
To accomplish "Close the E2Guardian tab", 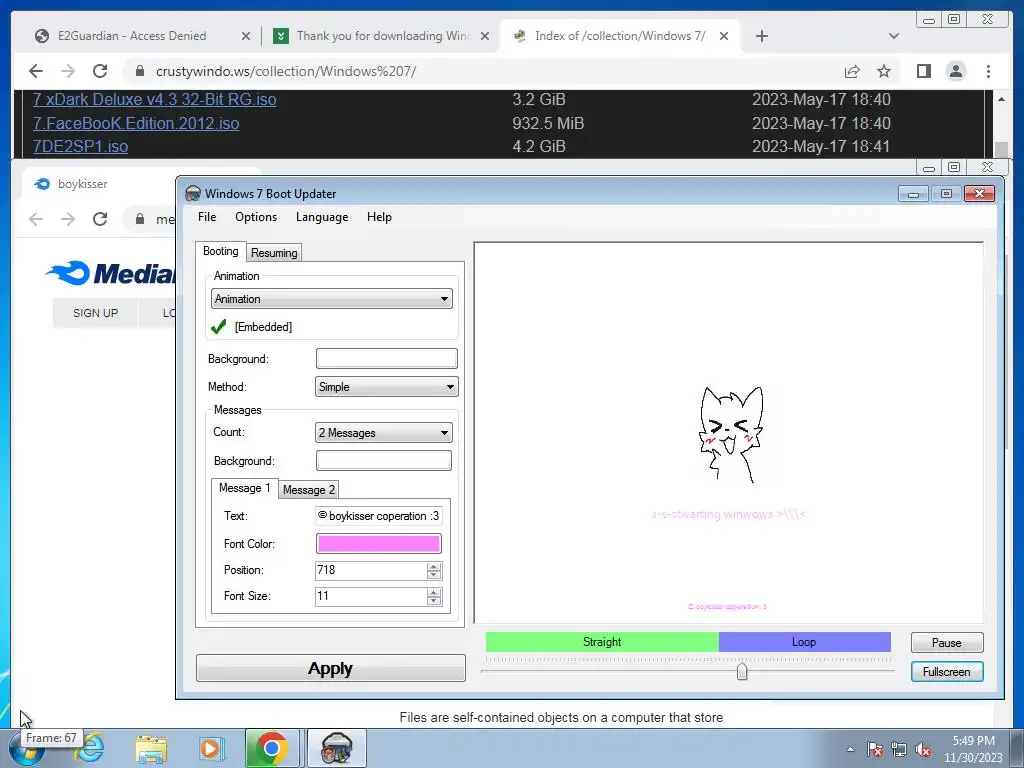I will click(246, 36).
